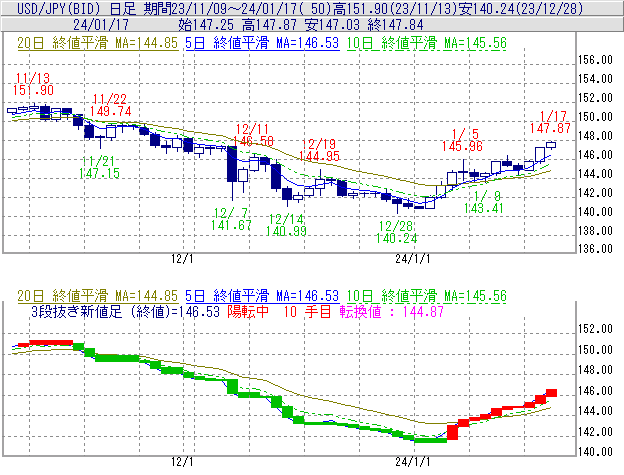The height and width of the screenshot is (475, 624).
Task: Select the 11/21 147.15 low label
Action: click(99, 167)
